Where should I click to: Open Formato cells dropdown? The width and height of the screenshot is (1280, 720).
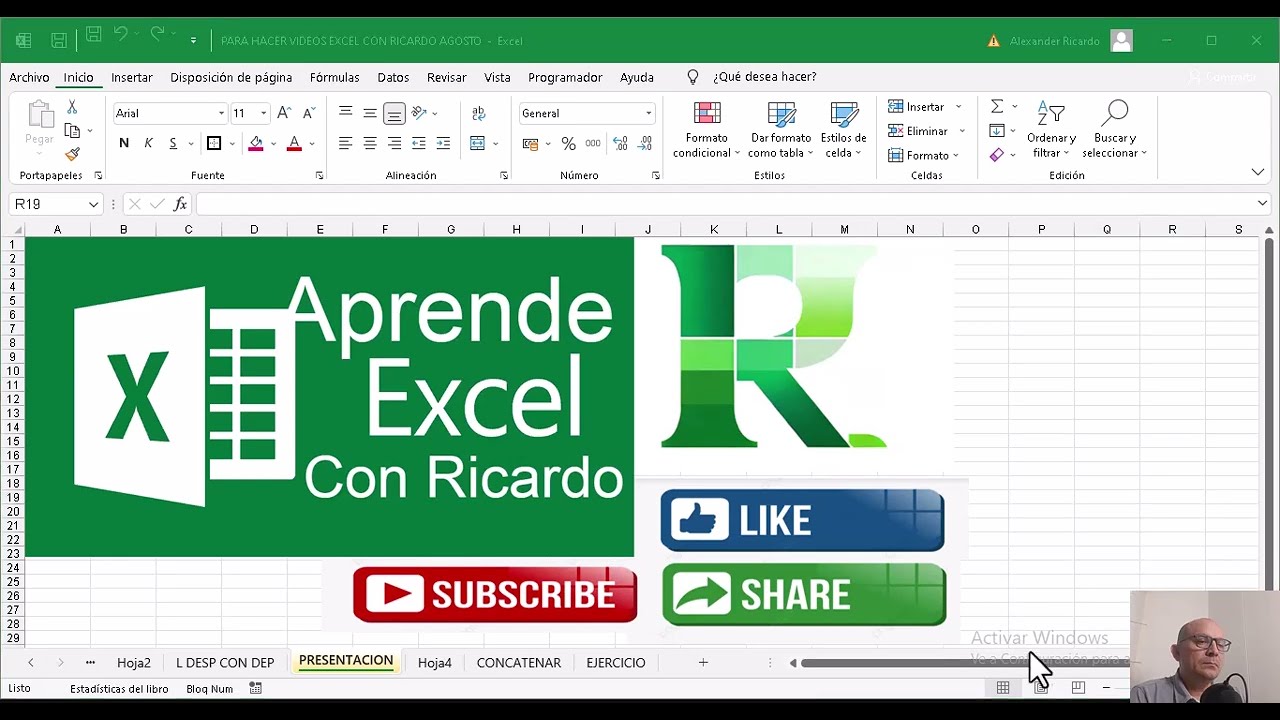924,155
